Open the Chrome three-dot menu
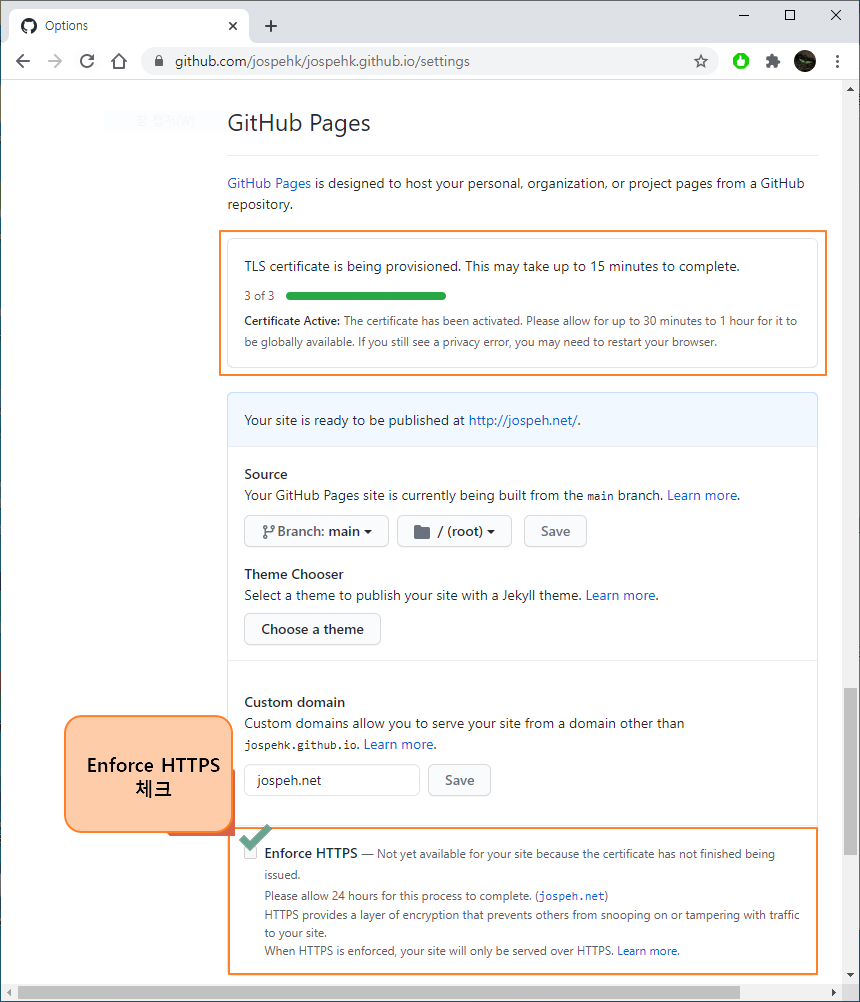This screenshot has width=860, height=1002. [837, 61]
